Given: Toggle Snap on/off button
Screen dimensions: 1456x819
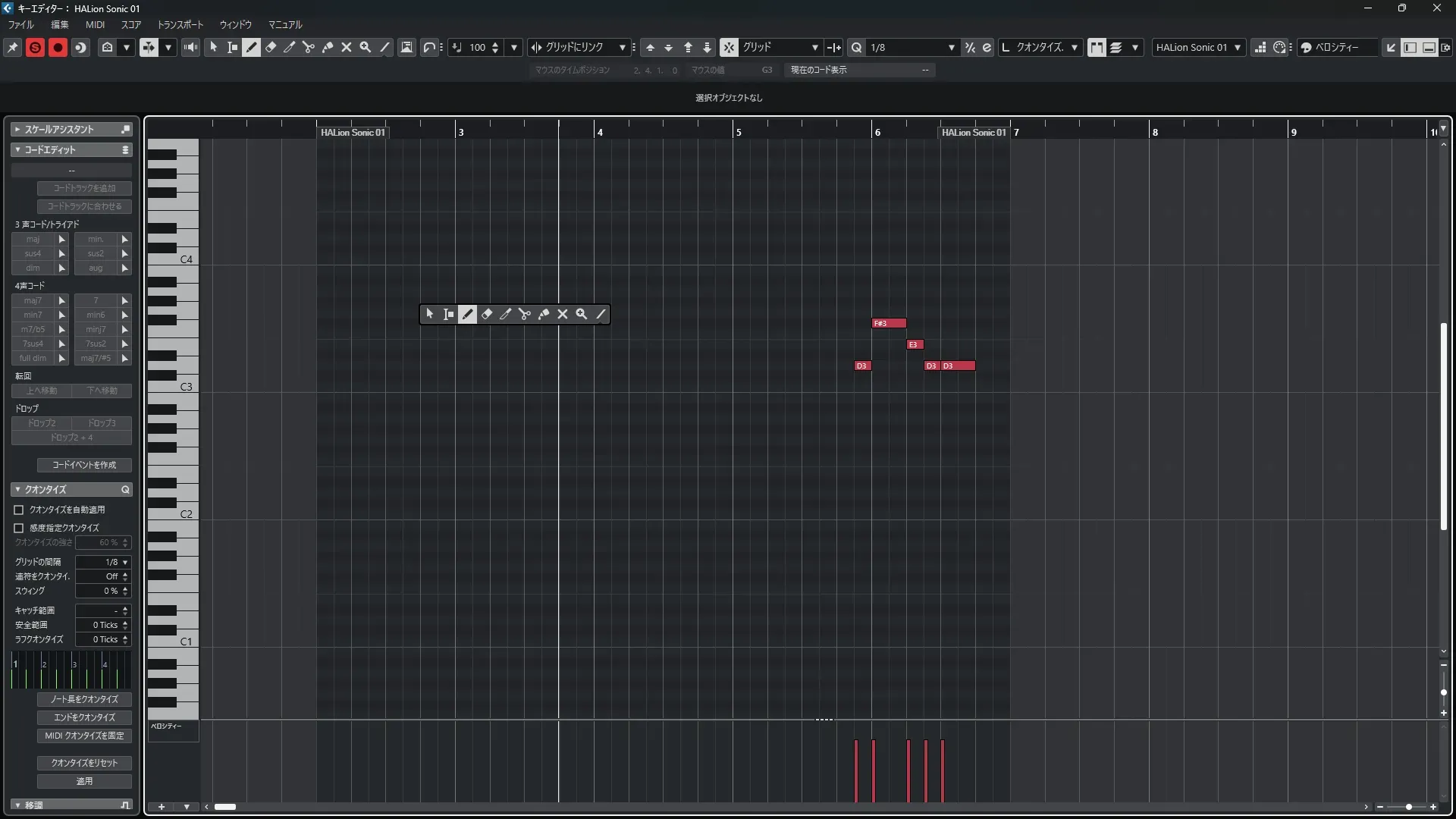Looking at the screenshot, I should (x=728, y=48).
